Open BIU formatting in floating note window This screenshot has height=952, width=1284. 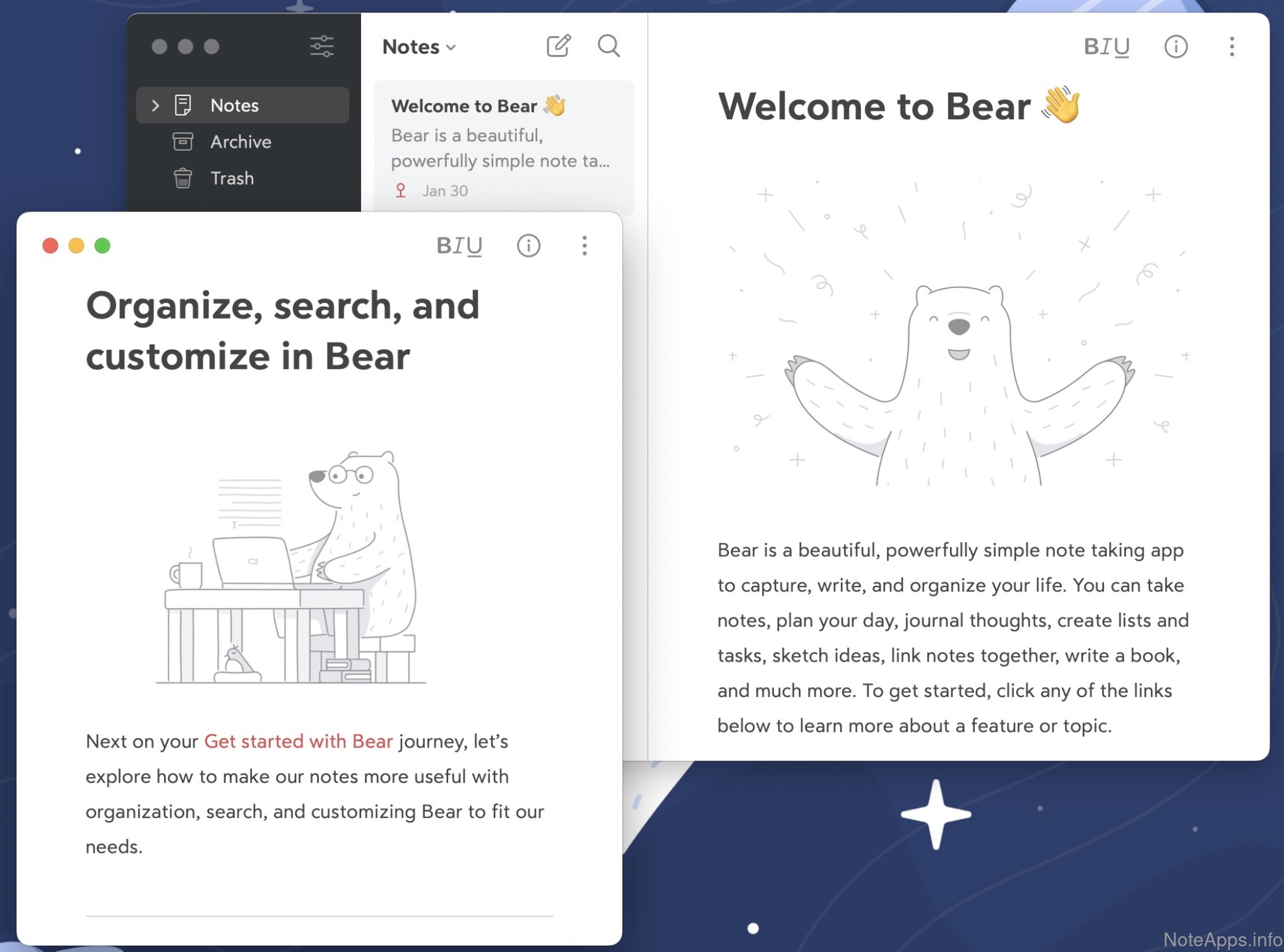[459, 246]
